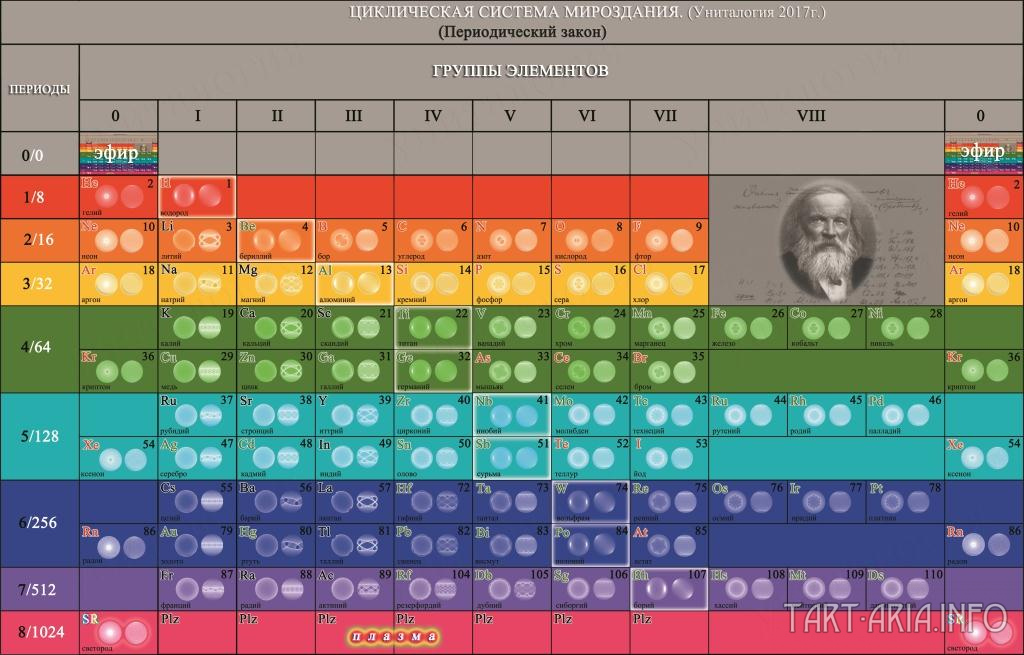Select the Titanium (Ti) element number 22
1024x655 pixels.
pos(433,327)
